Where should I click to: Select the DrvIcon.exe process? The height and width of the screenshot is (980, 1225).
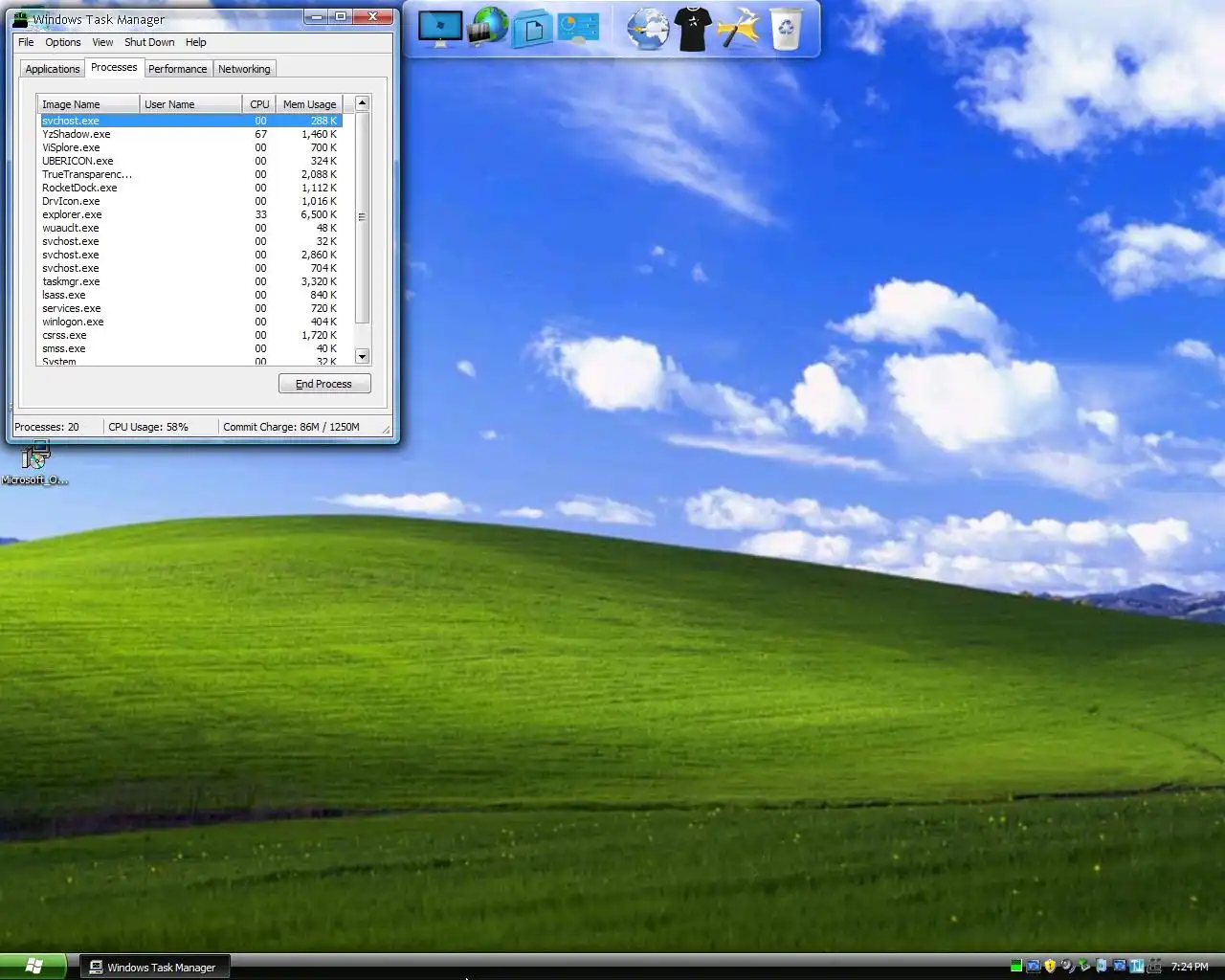190,201
